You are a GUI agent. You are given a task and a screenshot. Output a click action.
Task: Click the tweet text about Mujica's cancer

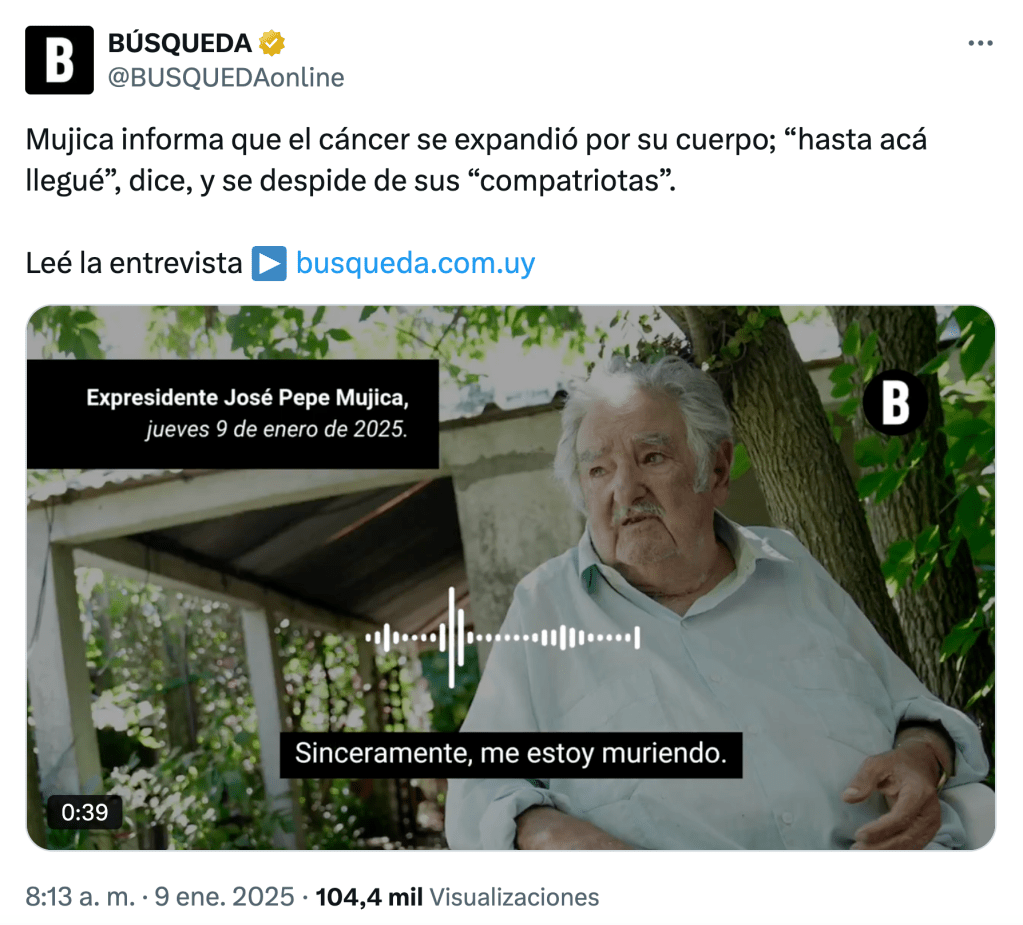pyautogui.click(x=476, y=160)
